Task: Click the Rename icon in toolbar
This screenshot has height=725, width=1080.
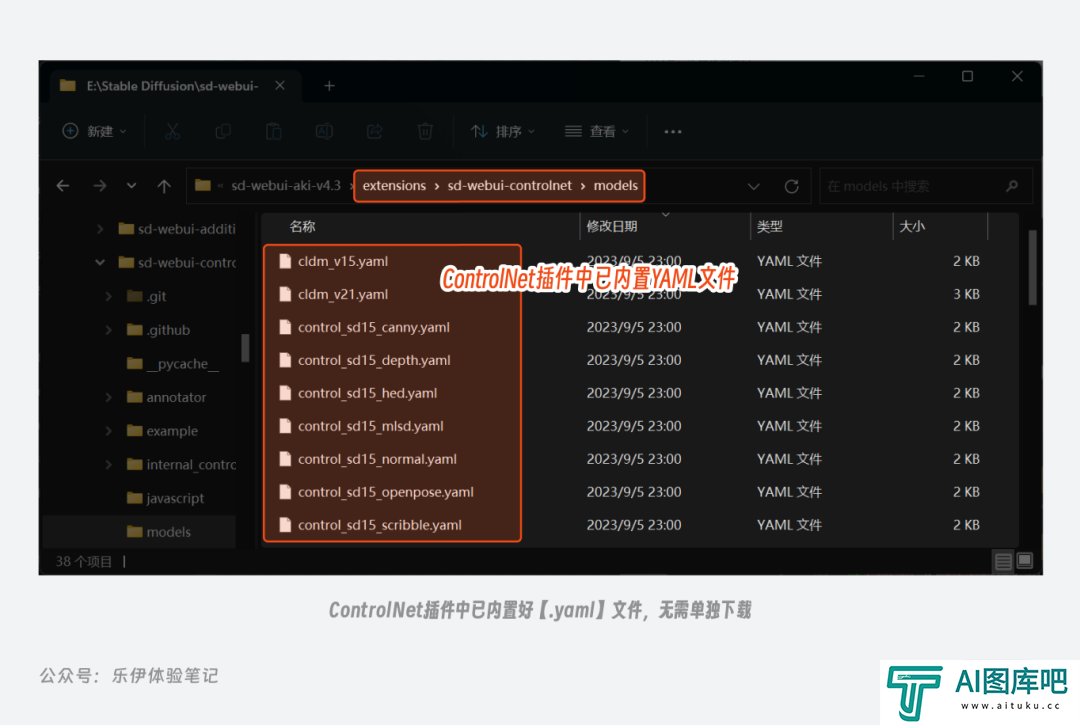Action: click(x=324, y=132)
